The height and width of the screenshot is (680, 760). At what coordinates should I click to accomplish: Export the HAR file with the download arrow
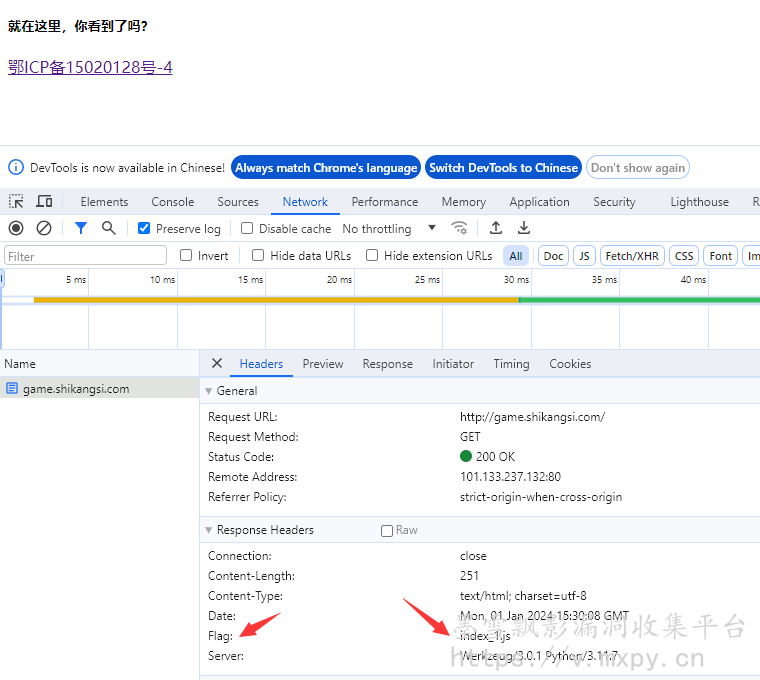524,228
